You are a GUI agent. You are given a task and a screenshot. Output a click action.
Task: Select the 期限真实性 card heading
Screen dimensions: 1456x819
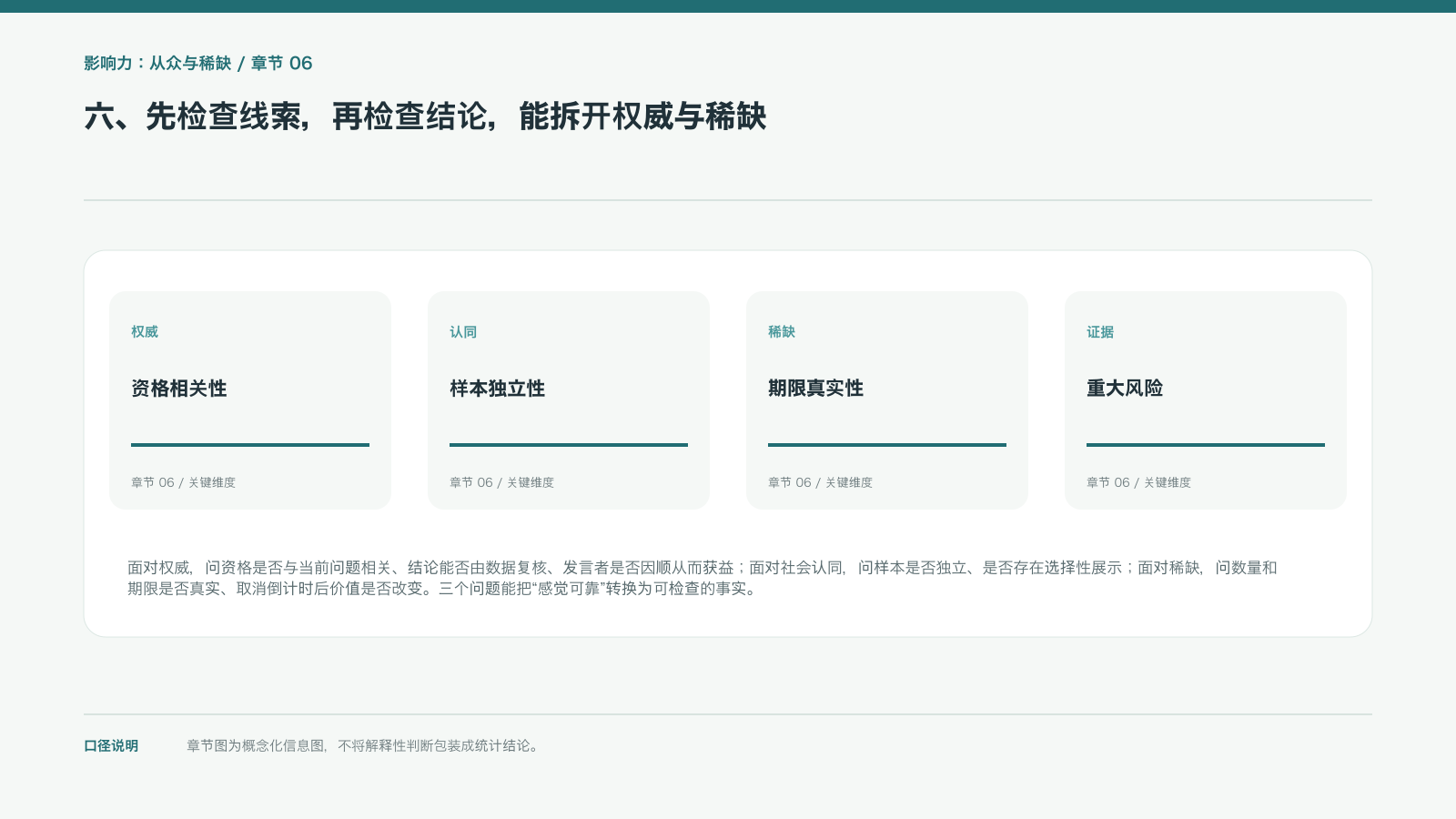[x=816, y=389]
